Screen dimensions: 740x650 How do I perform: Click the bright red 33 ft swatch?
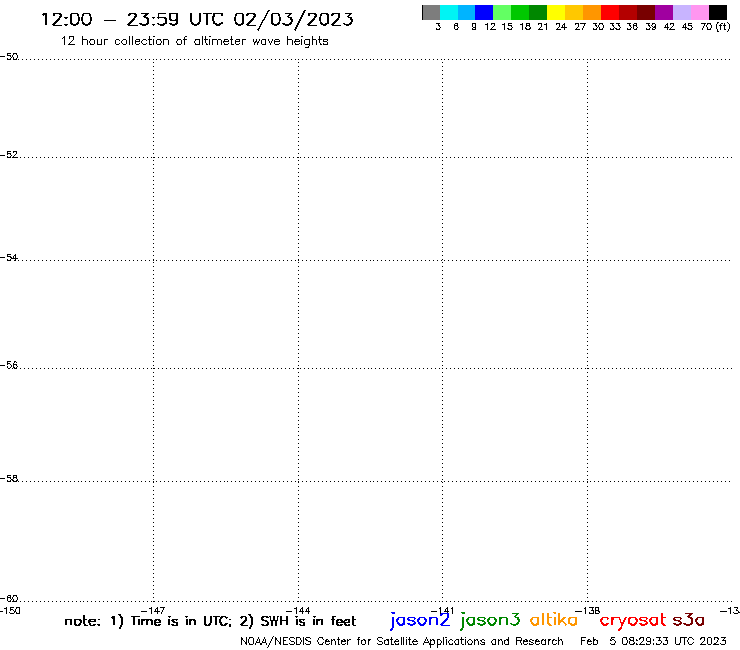[x=610, y=12]
